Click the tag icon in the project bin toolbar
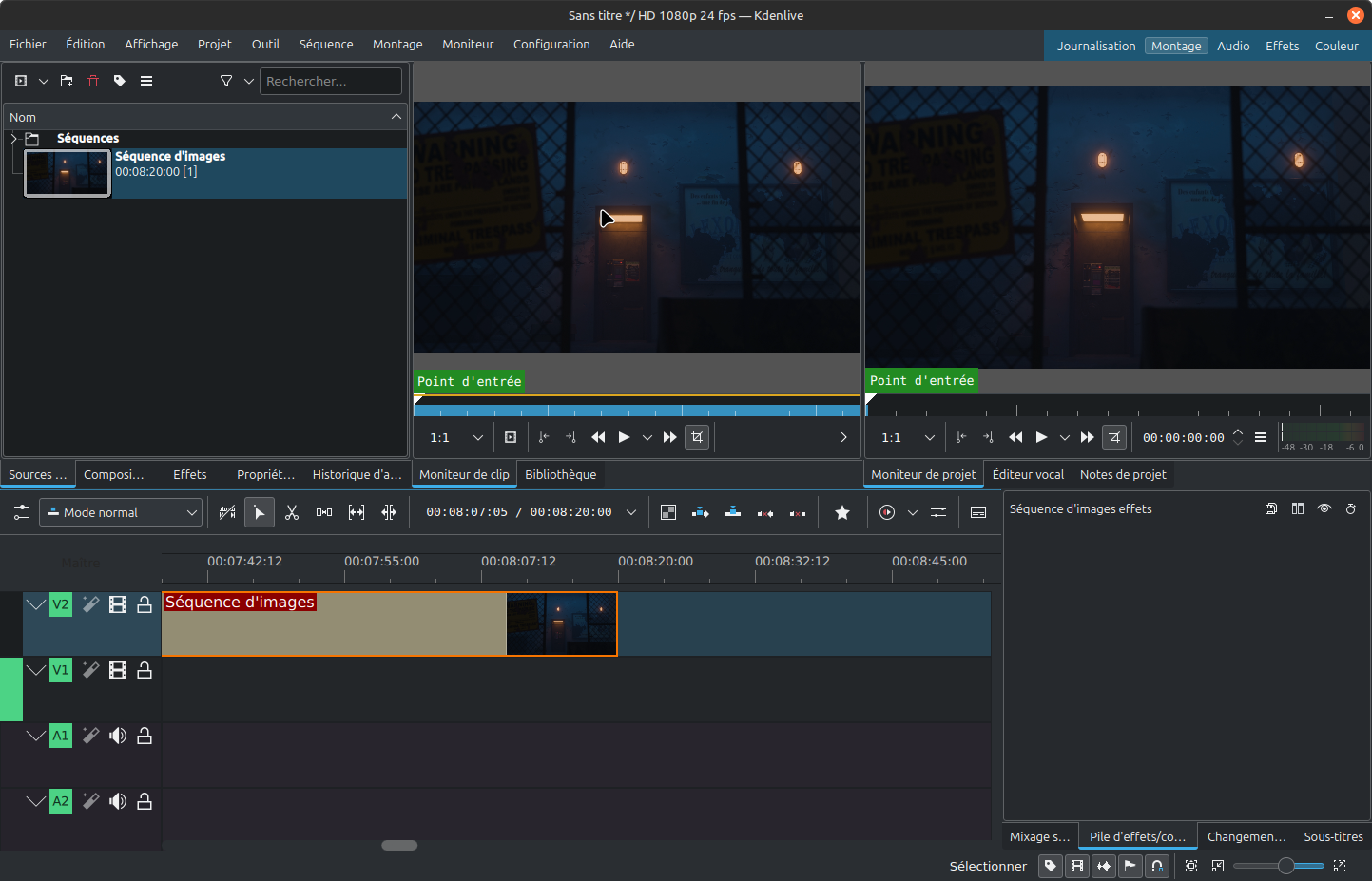Viewport: 1372px width, 881px height. pos(120,82)
